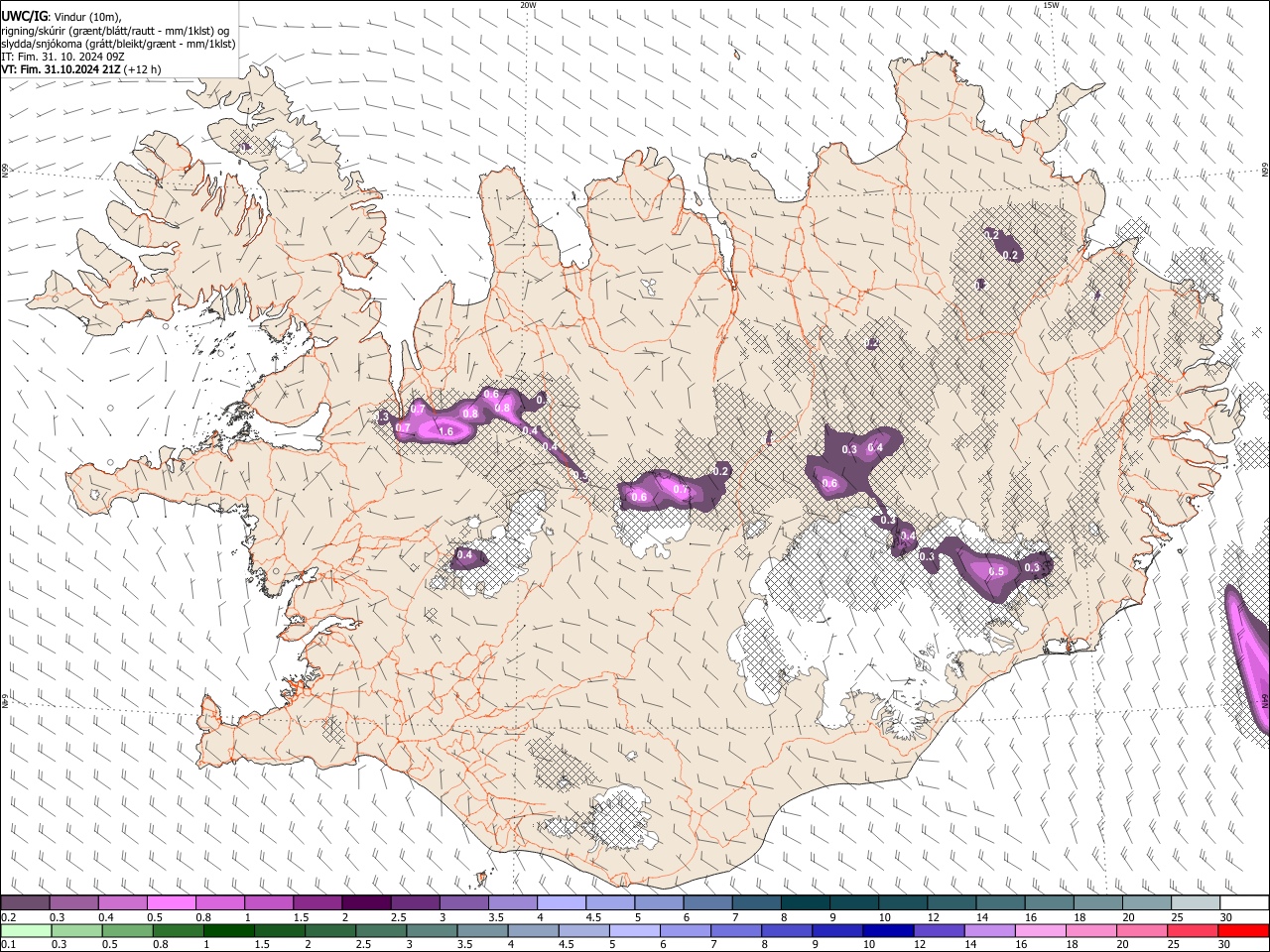The image size is (1270, 952).
Task: Select top legend swatch between 0.8 and 1
Action: pos(219,903)
